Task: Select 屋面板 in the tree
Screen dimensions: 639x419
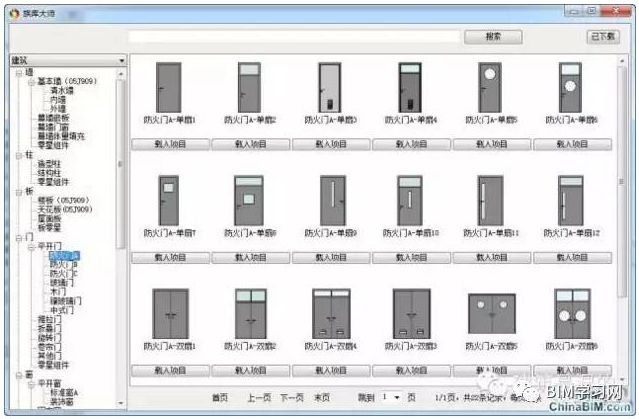Action: (x=49, y=219)
